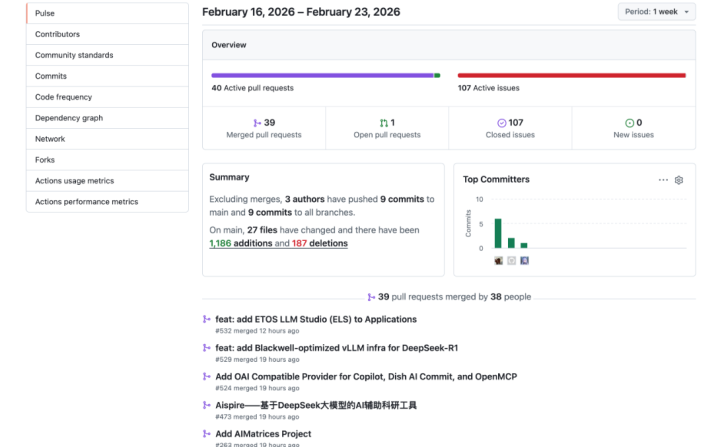Open the Period: 1 week dropdown
This screenshot has width=720, height=447.
[x=656, y=12]
